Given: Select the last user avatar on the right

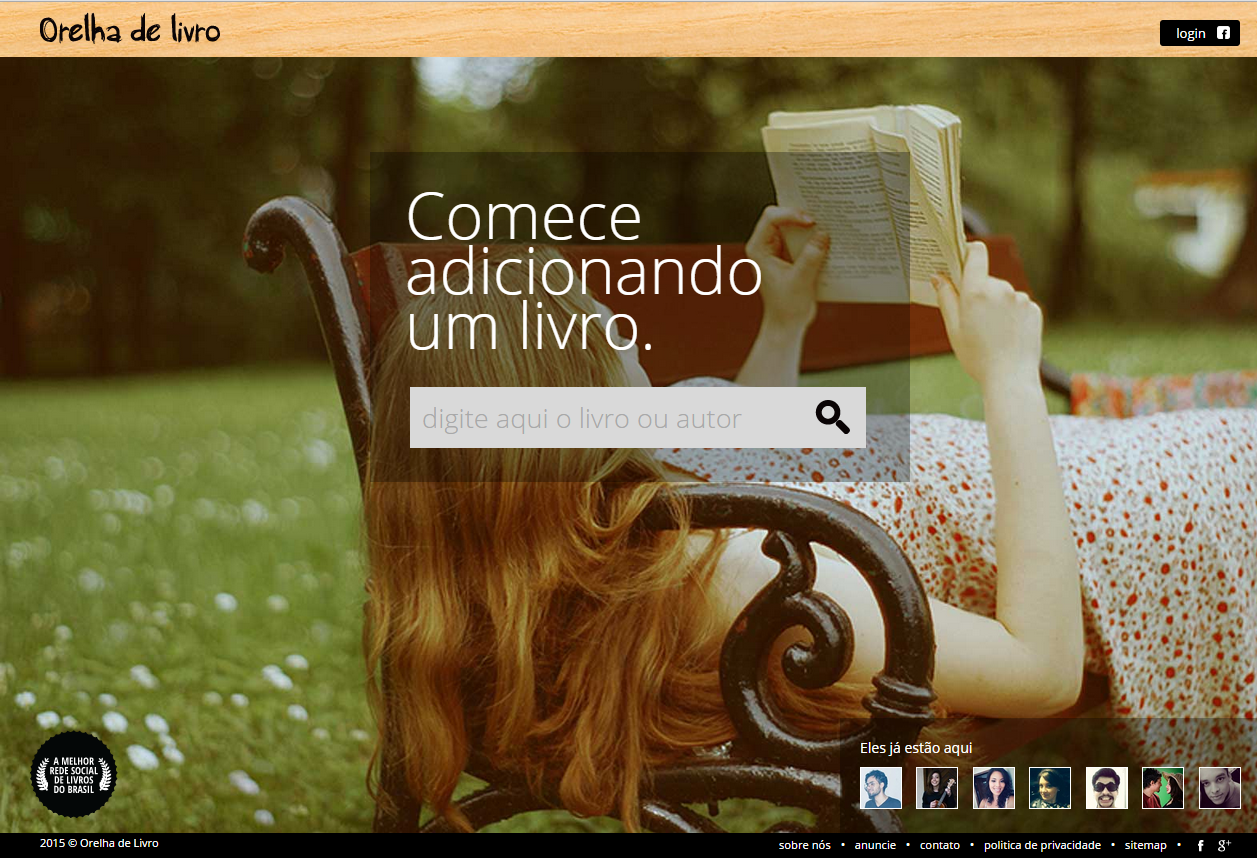Looking at the screenshot, I should point(1220,788).
